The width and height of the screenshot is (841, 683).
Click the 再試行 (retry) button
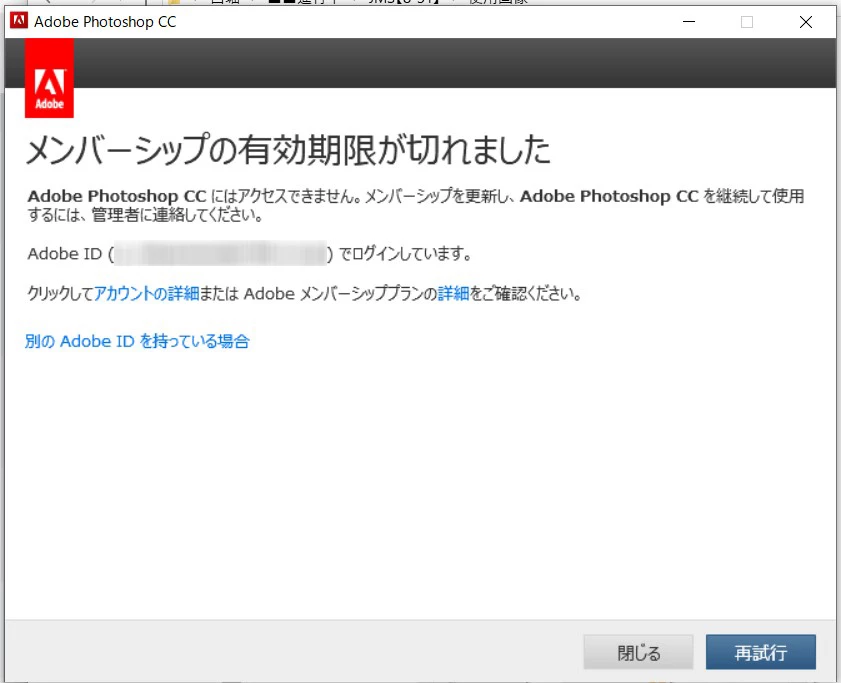pos(761,652)
